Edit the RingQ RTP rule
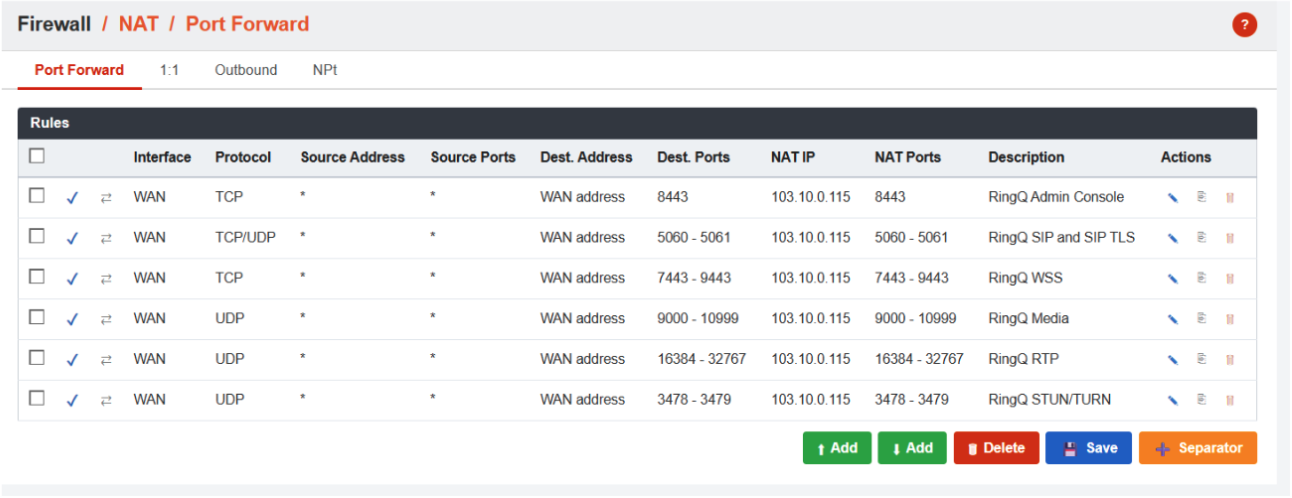The image size is (1292, 498). click(1173, 359)
